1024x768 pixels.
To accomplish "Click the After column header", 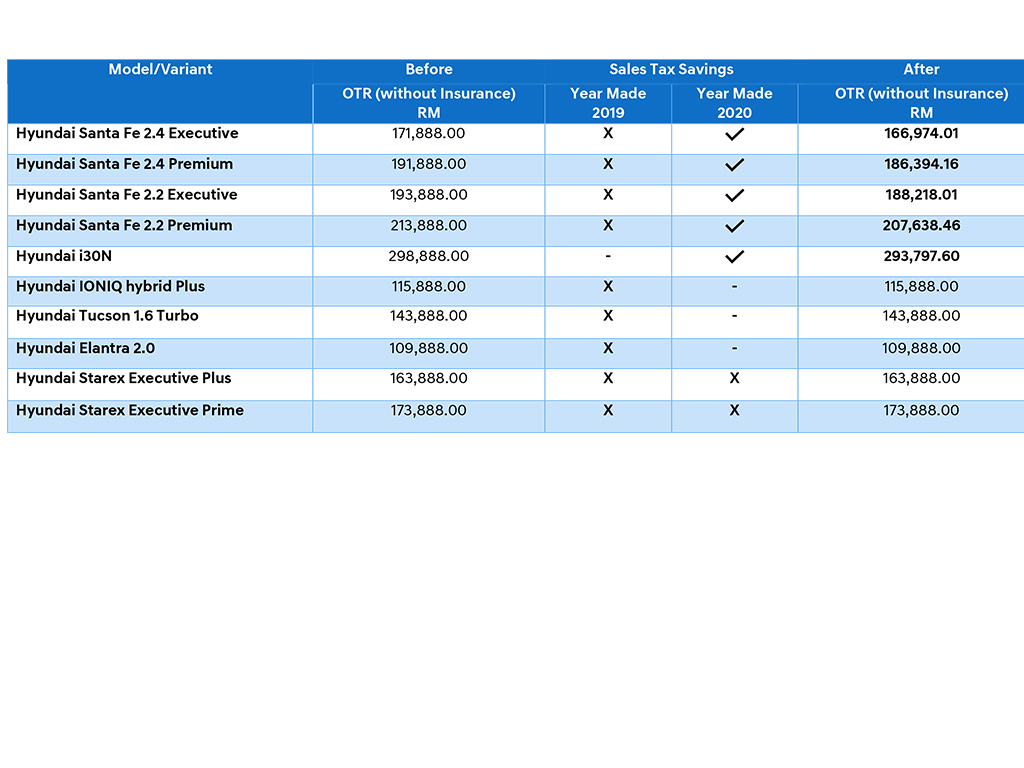I will pos(921,69).
